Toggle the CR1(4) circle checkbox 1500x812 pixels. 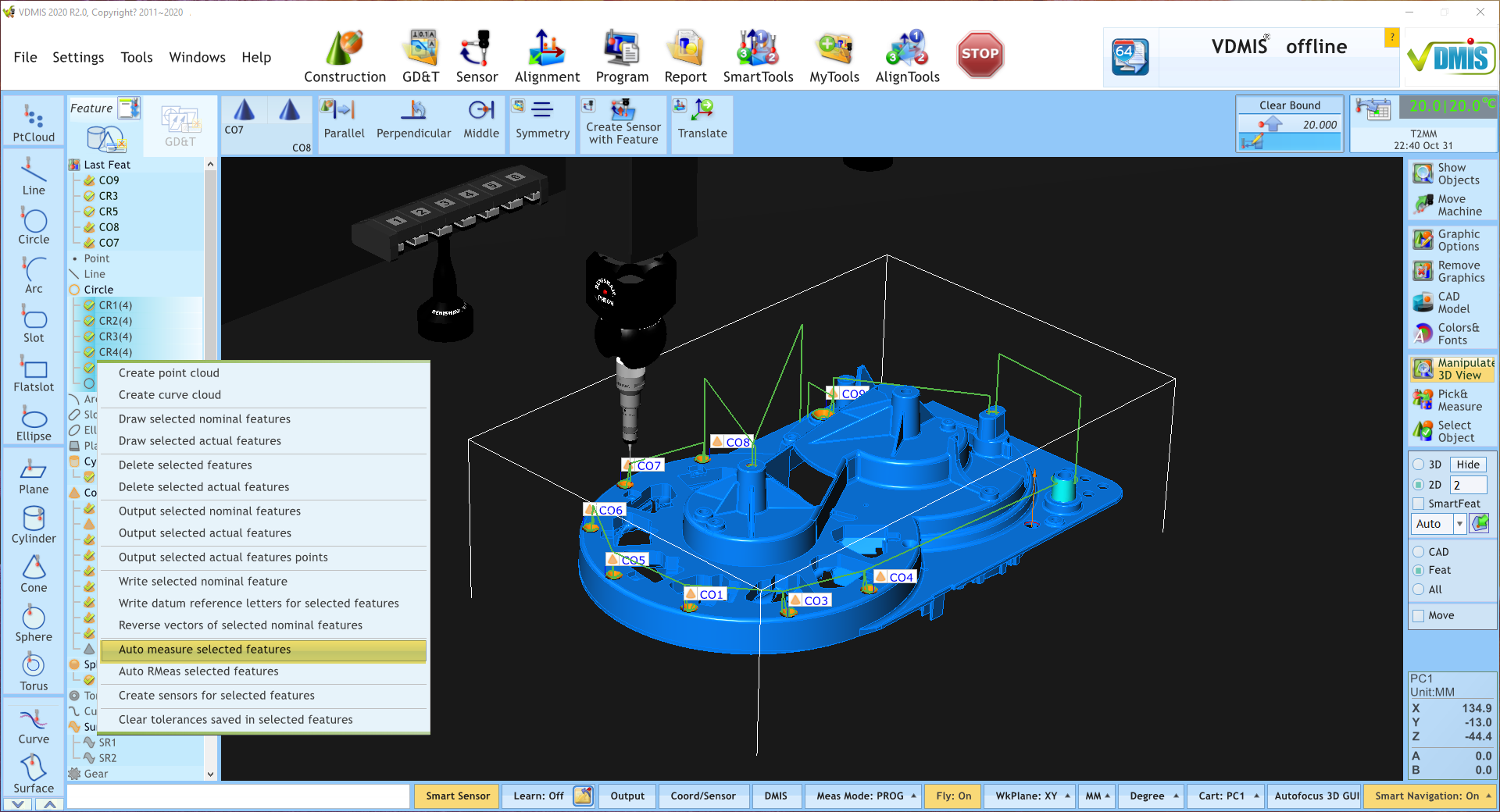pos(89,305)
